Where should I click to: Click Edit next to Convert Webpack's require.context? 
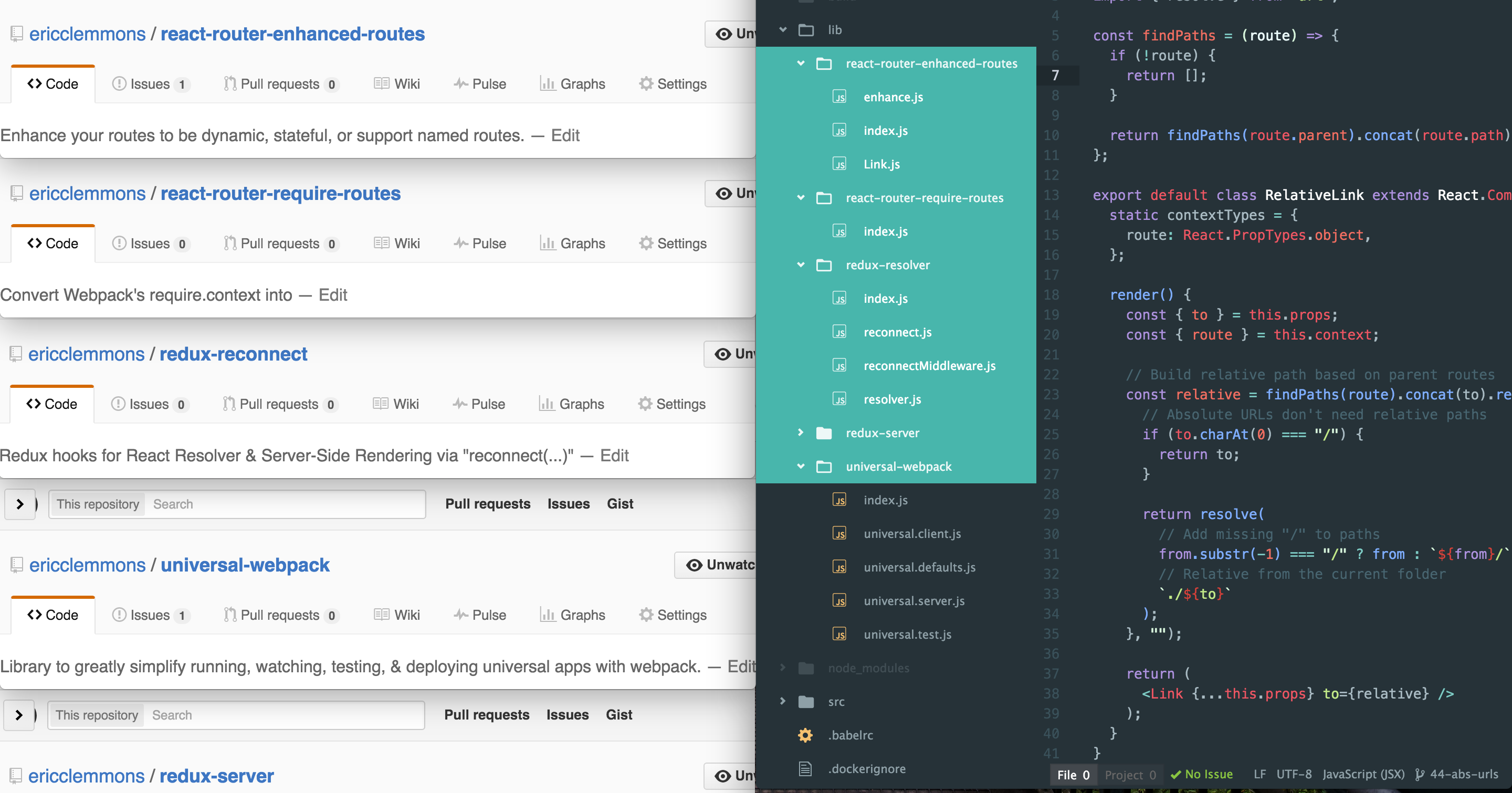click(333, 295)
